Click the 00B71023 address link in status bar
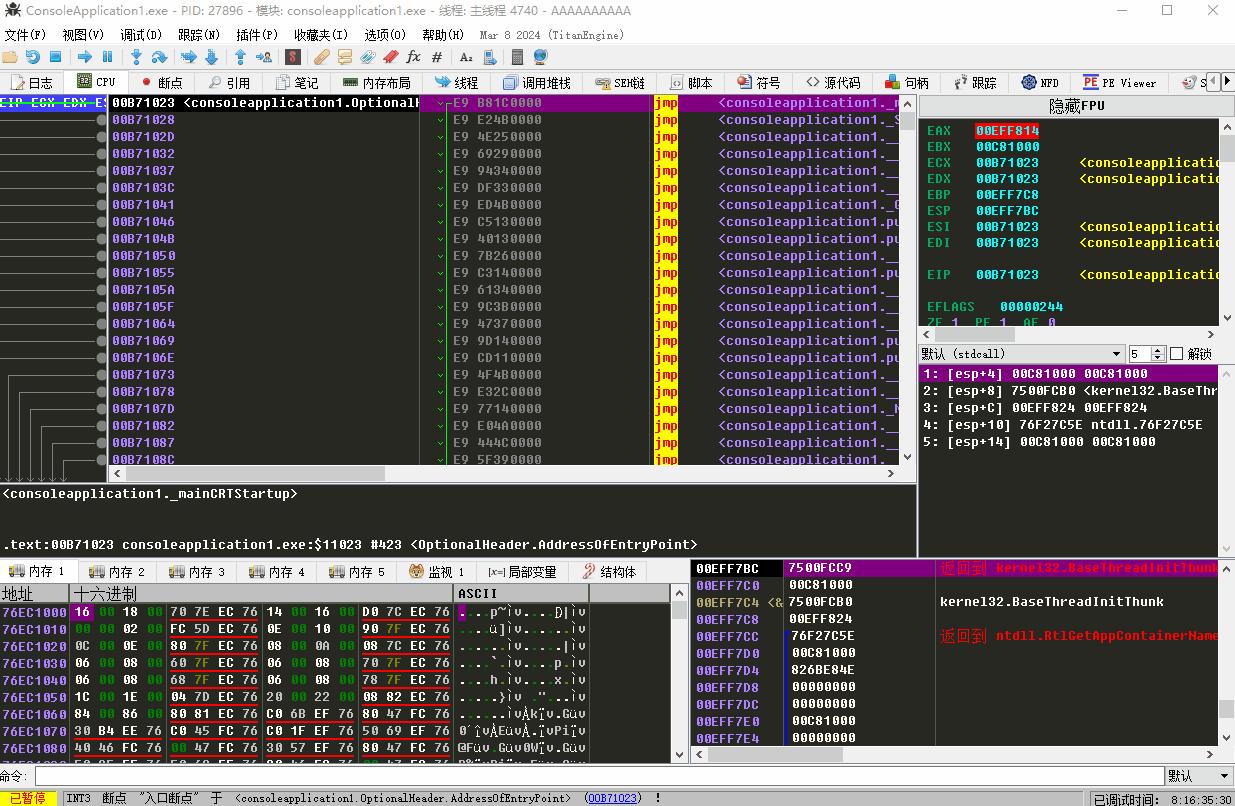The height and width of the screenshot is (806, 1235). point(612,798)
